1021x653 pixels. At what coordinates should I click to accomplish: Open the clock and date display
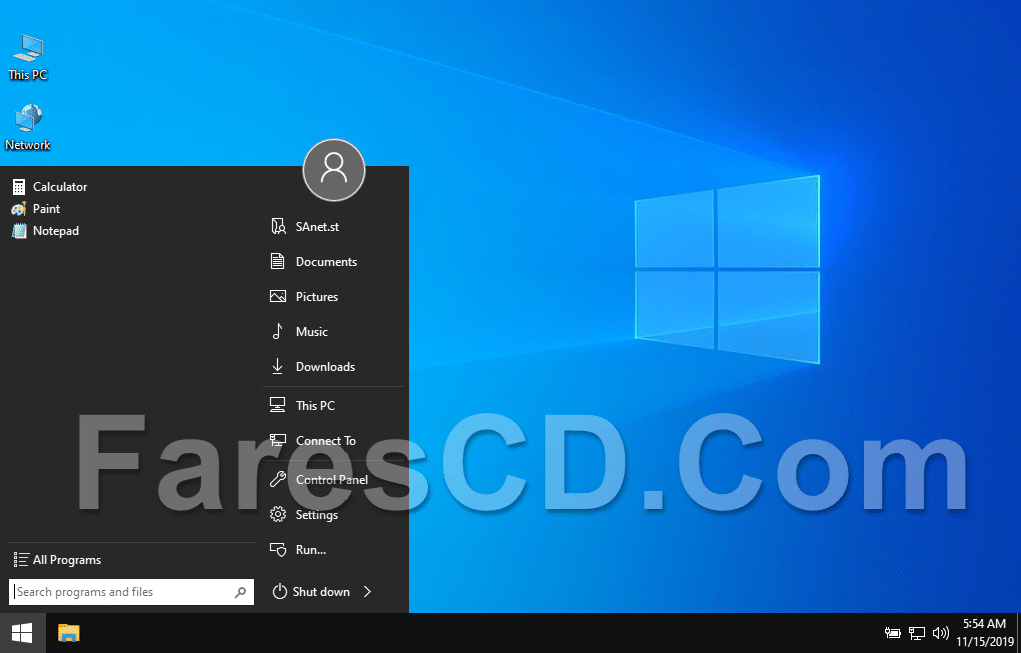[x=985, y=633]
